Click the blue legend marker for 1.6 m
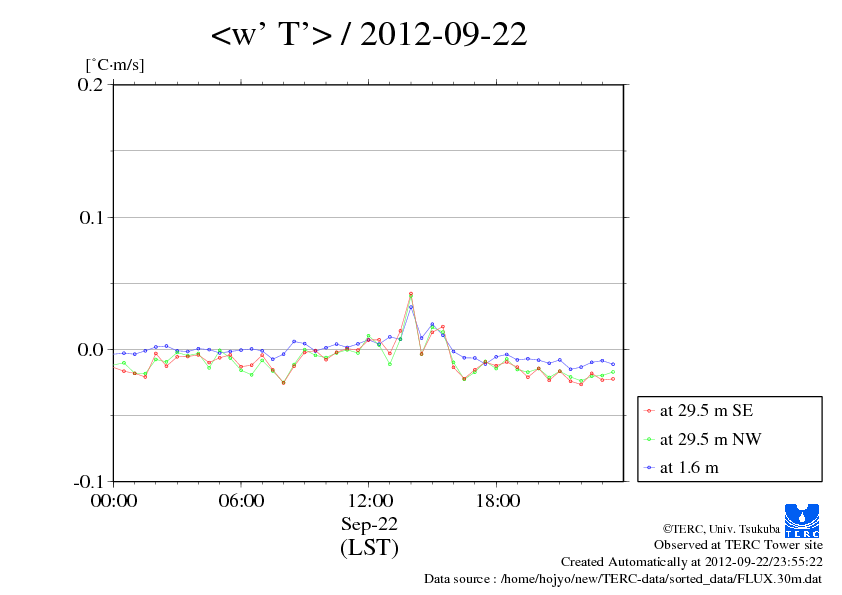Image resolution: width=842 pixels, height=595 pixels. (649, 468)
